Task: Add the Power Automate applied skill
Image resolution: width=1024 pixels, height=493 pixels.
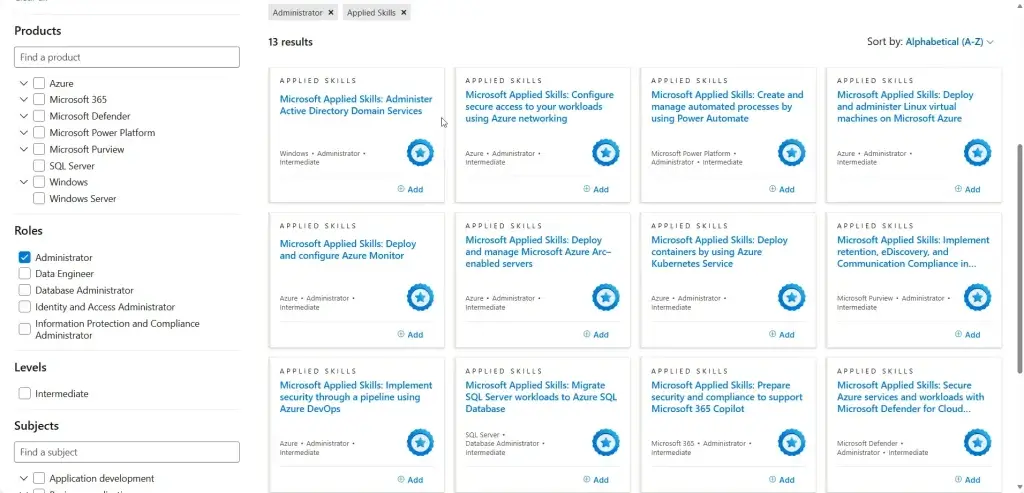Action: 782,189
